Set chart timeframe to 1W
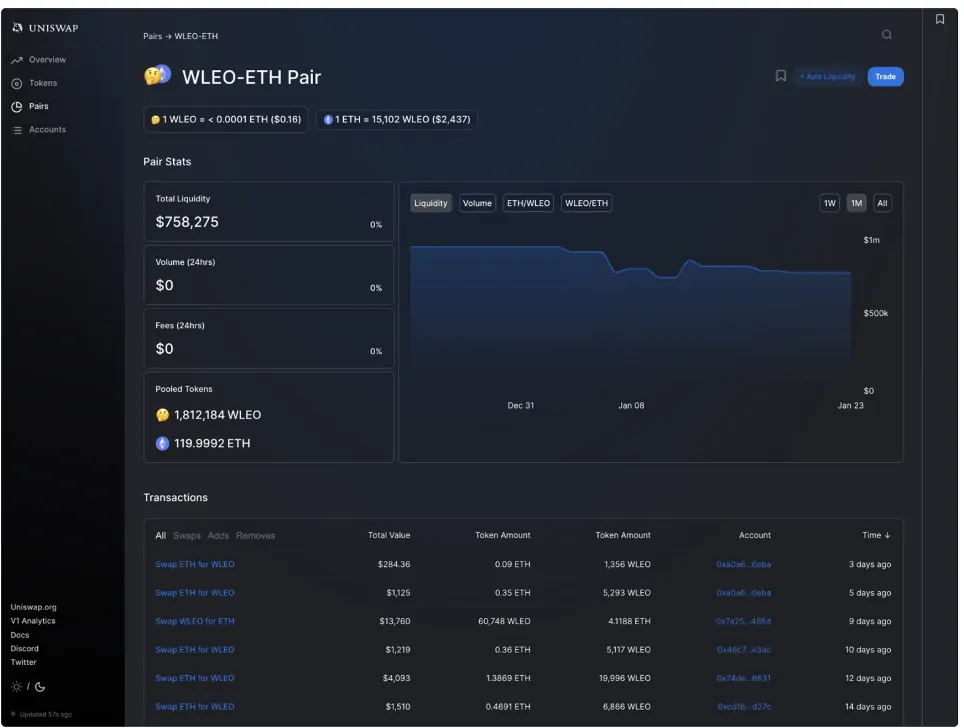 pos(829,203)
